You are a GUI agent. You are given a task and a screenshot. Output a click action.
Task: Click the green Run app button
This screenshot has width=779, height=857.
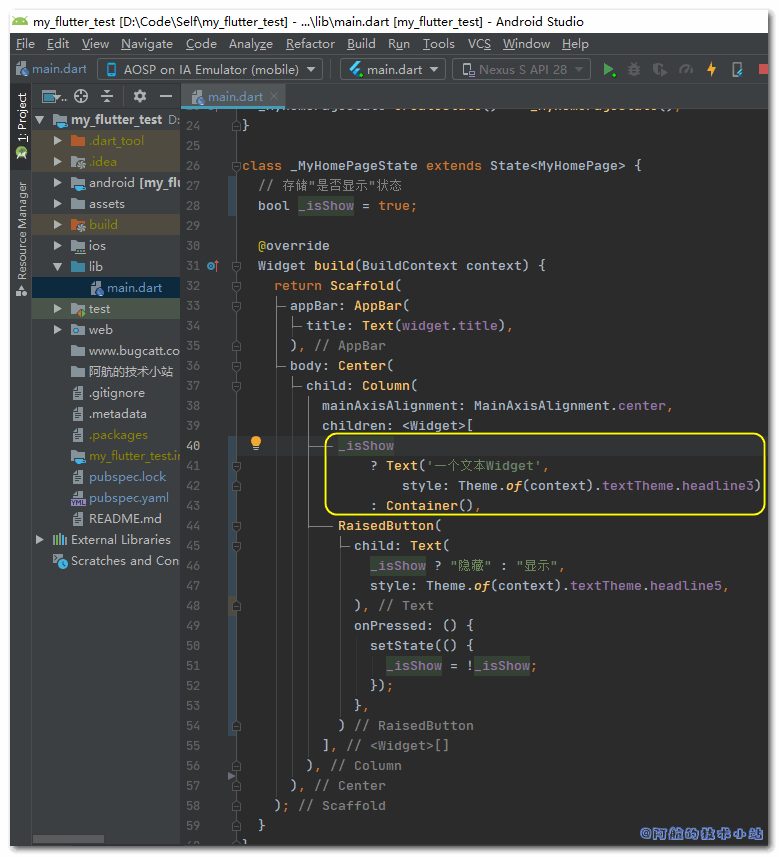click(609, 70)
